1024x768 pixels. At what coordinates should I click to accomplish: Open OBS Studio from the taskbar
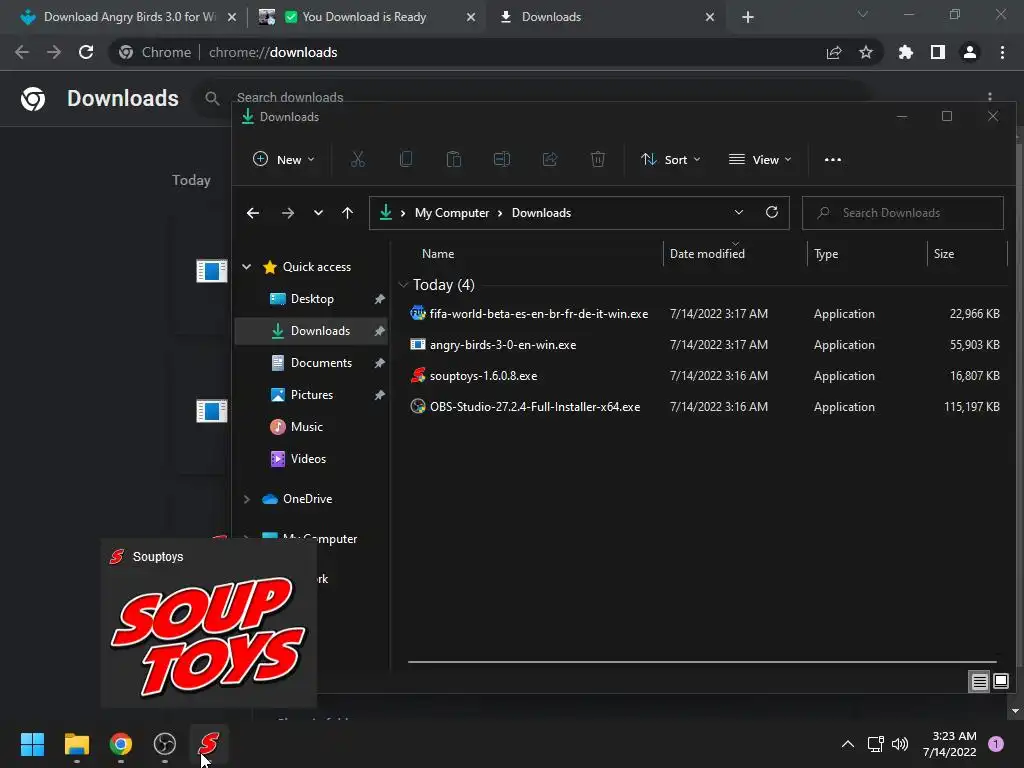pyautogui.click(x=165, y=744)
